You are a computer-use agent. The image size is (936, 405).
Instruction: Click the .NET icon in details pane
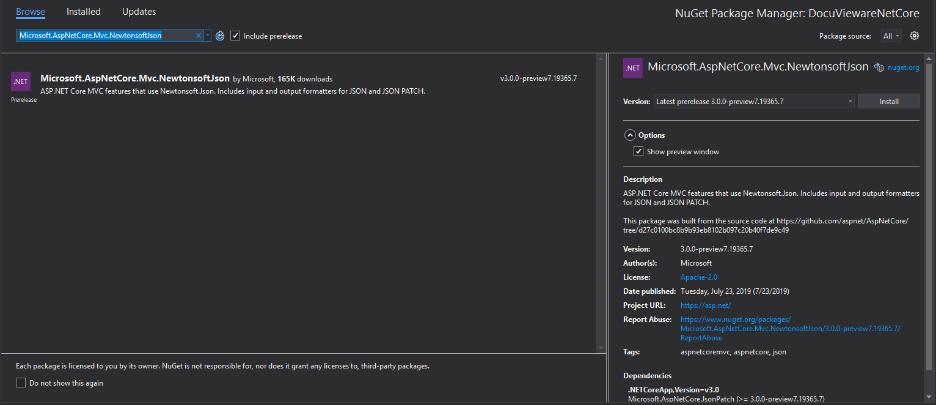pos(632,68)
